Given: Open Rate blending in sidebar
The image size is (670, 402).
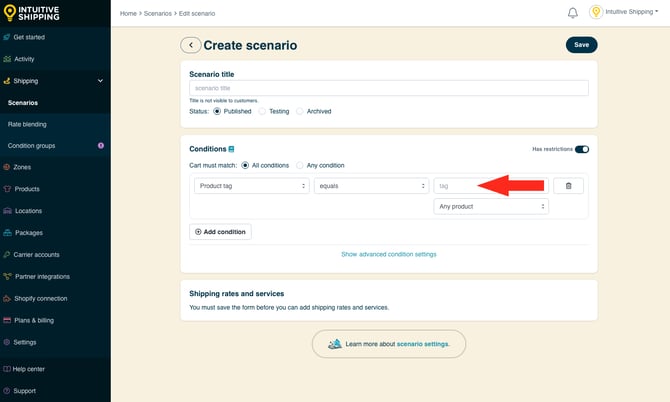Looking at the screenshot, I should (x=27, y=124).
